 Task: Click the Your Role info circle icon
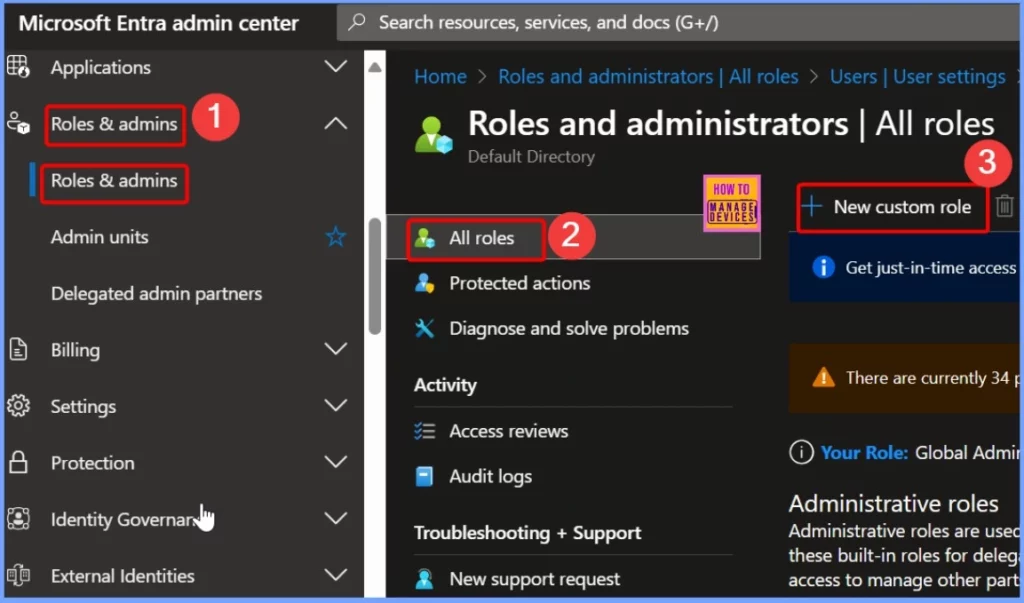(801, 452)
